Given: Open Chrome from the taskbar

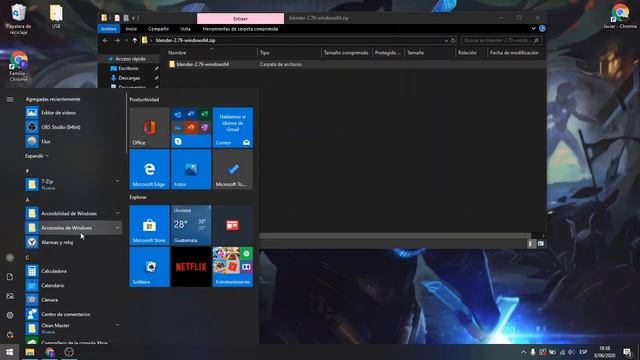Looking at the screenshot, I should pyautogui.click(x=49, y=352).
